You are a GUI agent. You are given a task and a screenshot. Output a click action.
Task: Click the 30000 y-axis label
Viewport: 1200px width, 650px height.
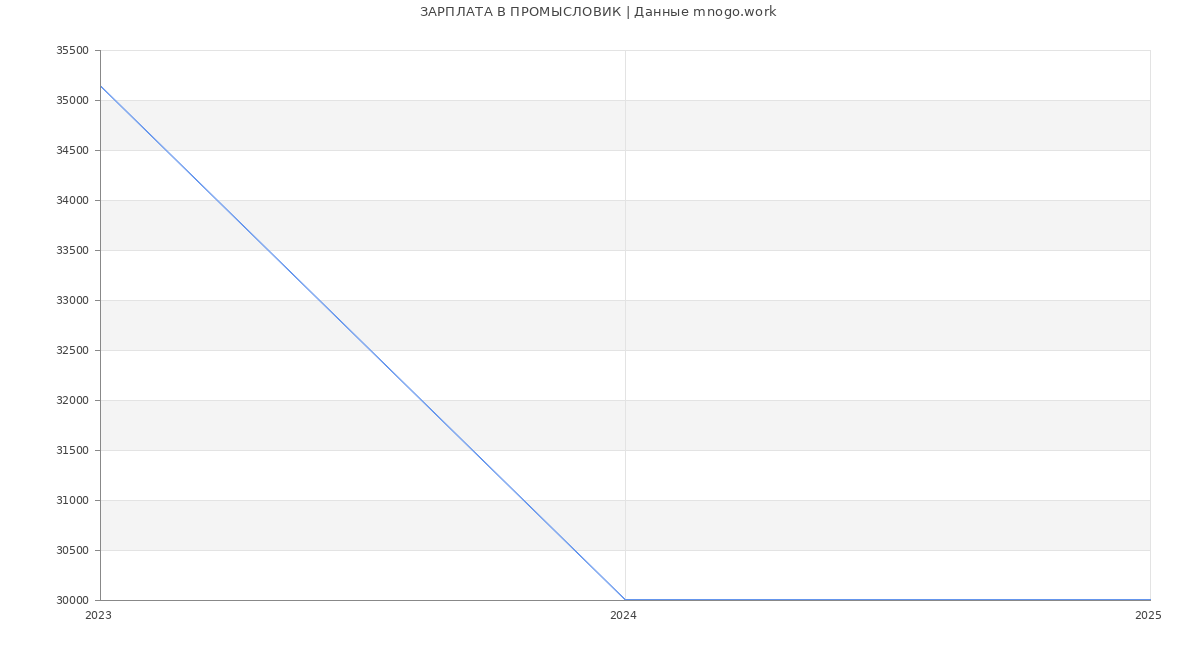[72, 601]
